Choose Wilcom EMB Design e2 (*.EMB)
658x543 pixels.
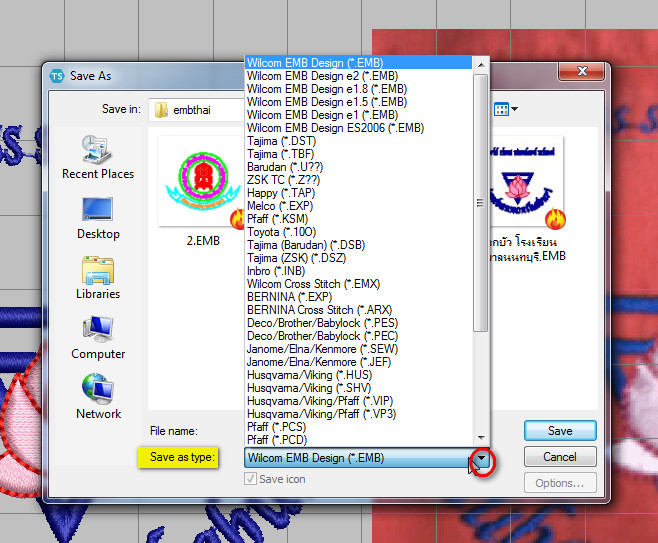click(359, 76)
